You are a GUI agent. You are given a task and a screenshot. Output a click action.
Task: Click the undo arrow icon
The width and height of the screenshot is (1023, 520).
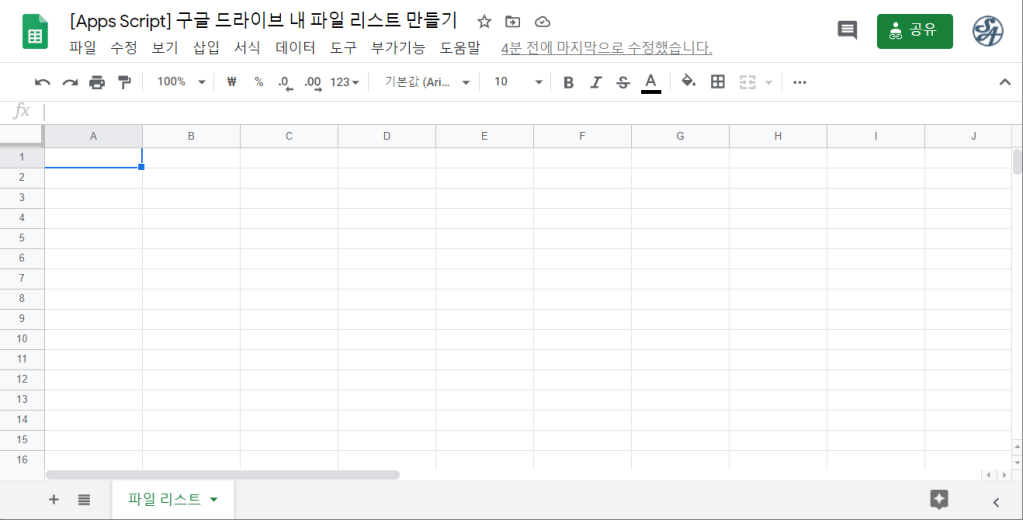(42, 82)
